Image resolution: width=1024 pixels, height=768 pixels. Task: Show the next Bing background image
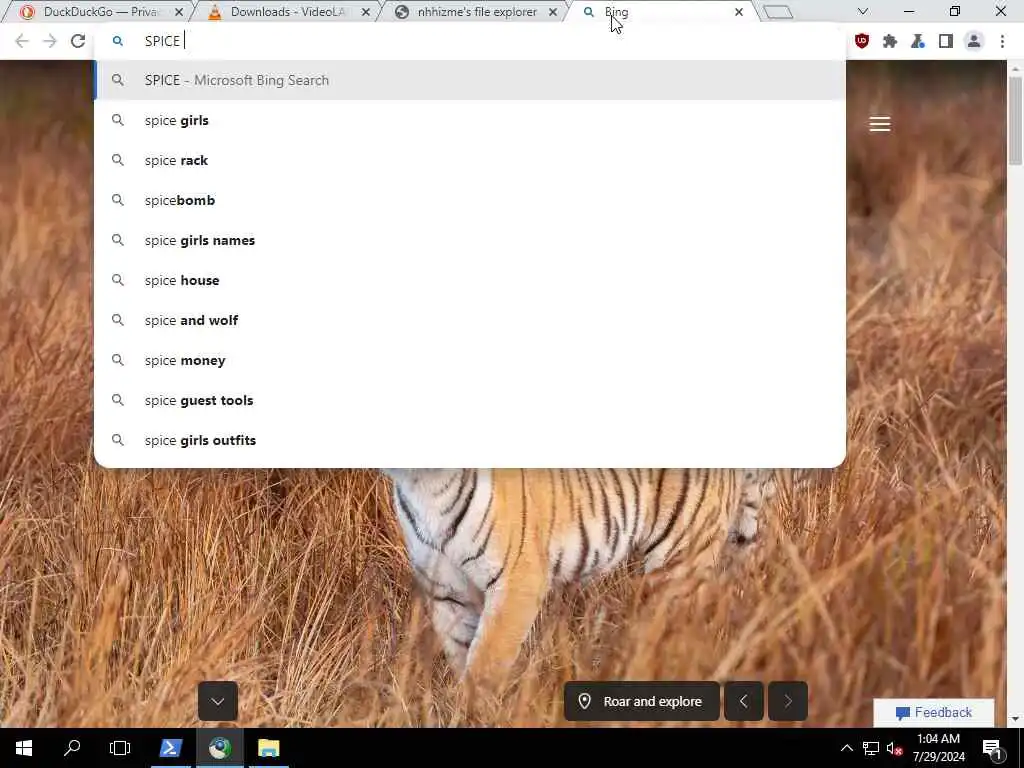788,701
